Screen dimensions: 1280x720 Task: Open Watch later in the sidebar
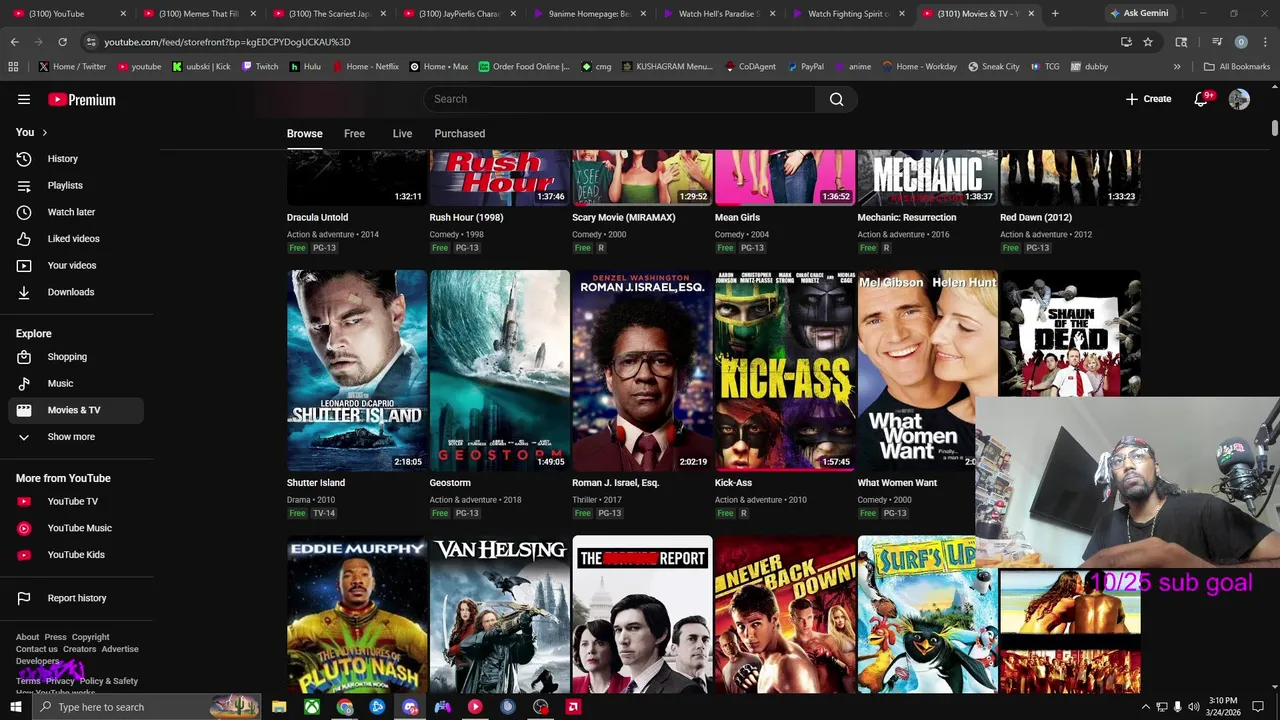click(x=76, y=212)
